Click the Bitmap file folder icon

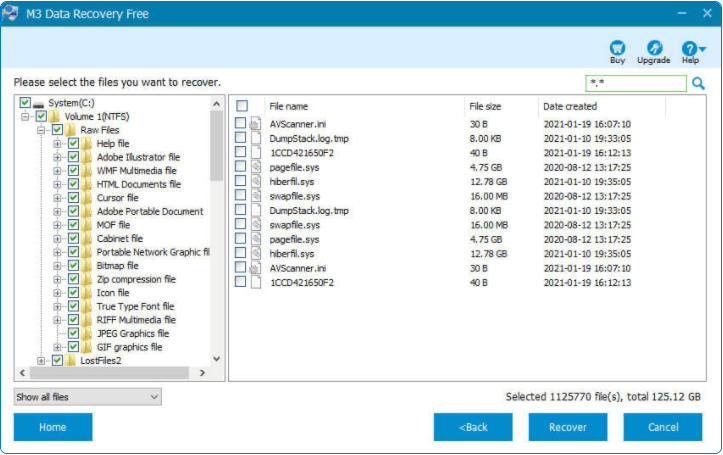click(x=86, y=266)
